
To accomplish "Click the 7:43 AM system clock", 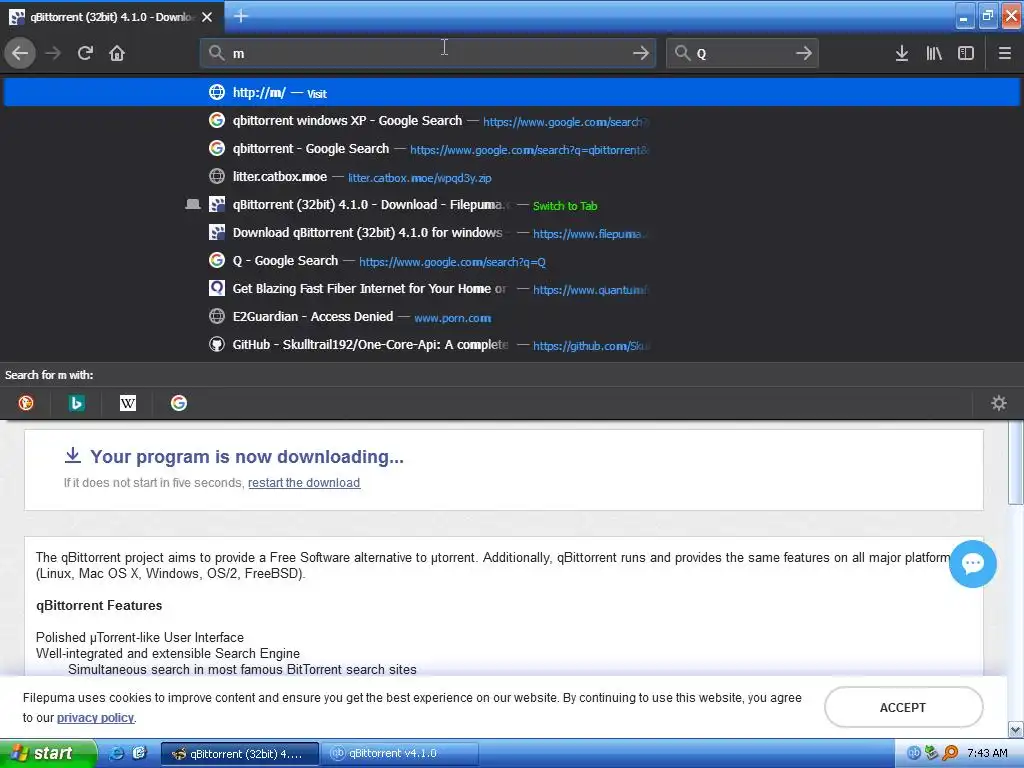I will (x=987, y=754).
